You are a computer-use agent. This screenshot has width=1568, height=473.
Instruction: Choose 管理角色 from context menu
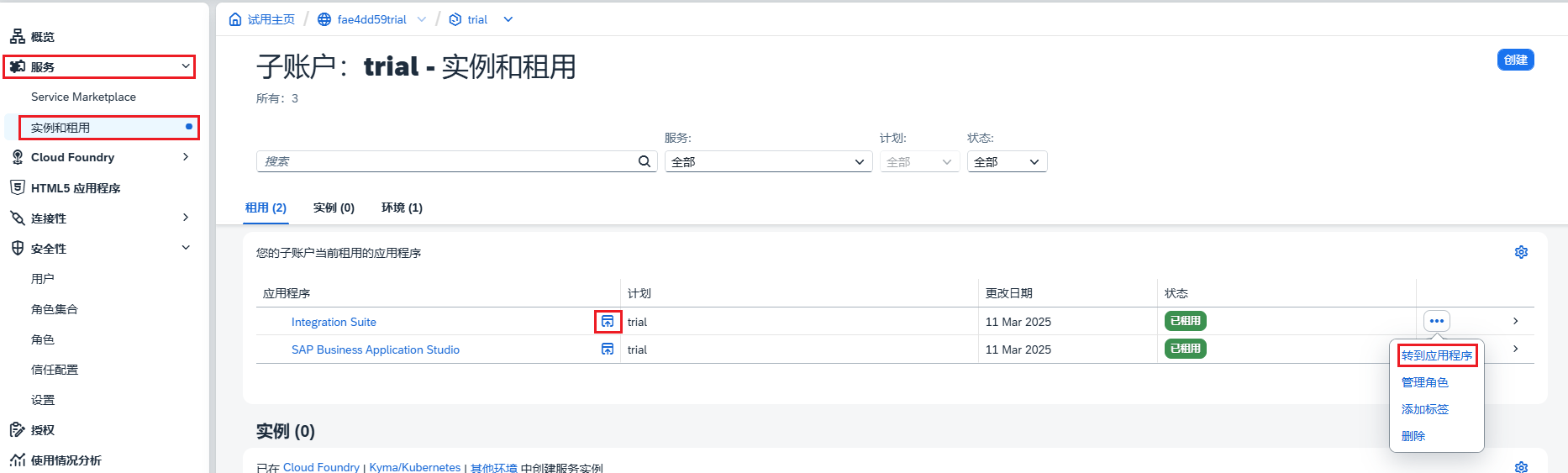(x=1425, y=382)
